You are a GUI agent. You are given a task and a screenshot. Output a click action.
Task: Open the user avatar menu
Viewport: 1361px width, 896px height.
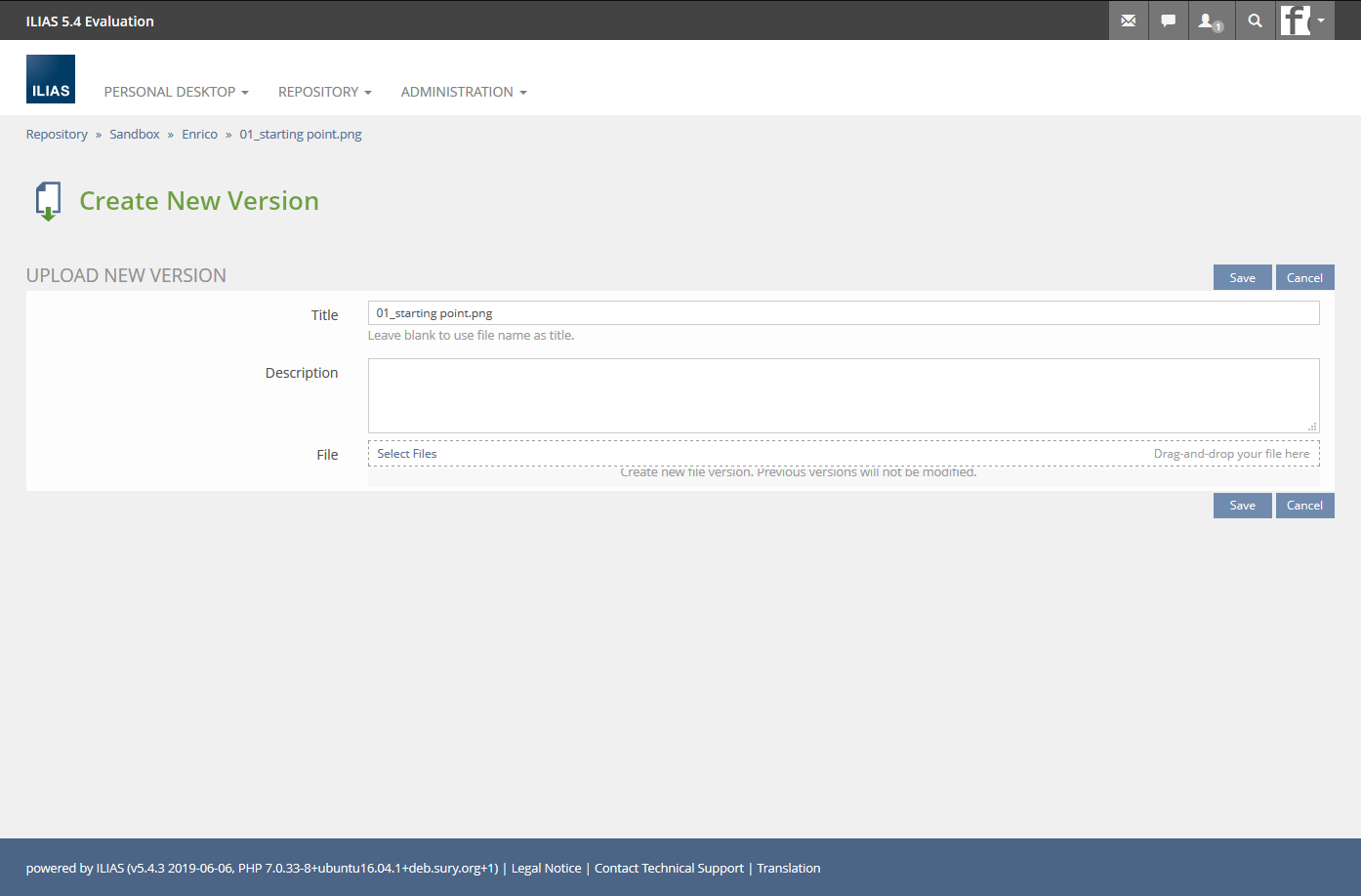tap(1303, 20)
